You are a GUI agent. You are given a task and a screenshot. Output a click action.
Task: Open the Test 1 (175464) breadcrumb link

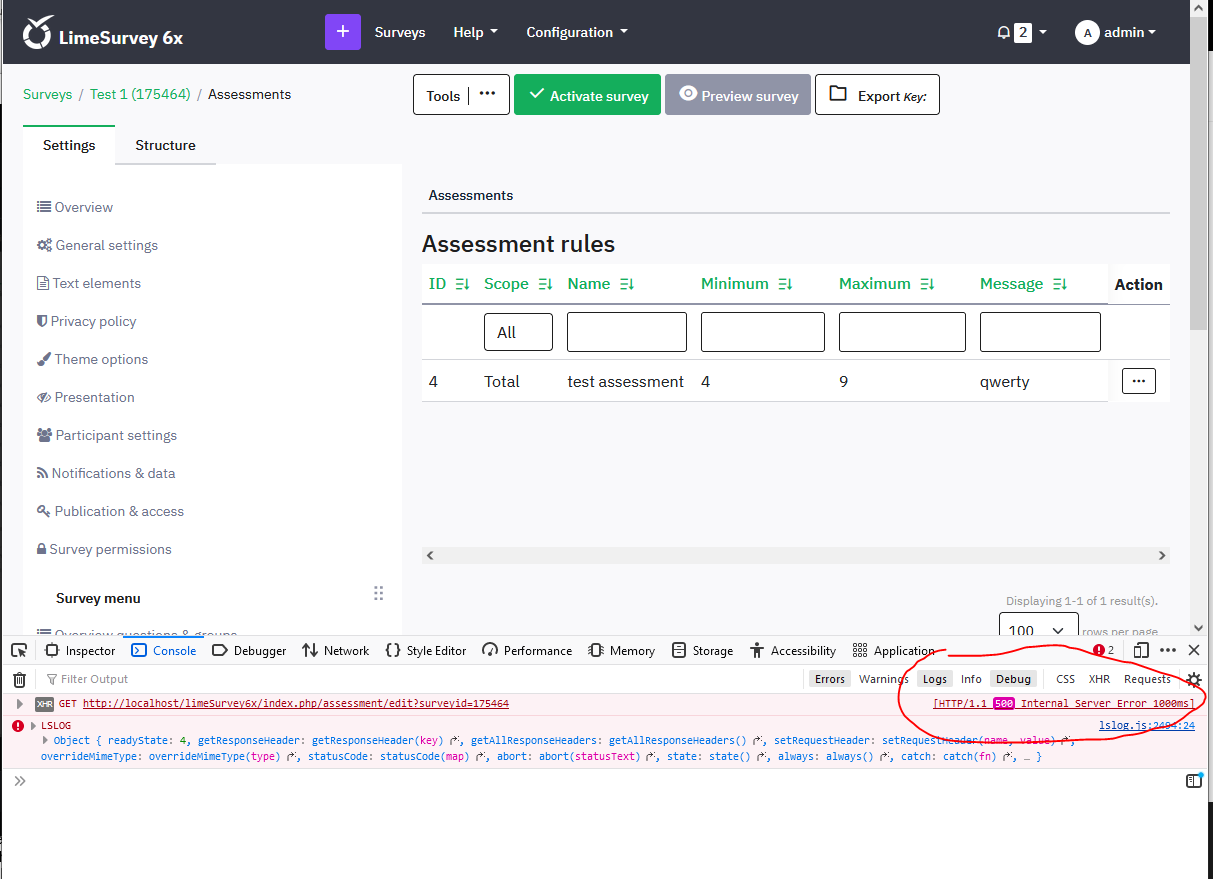point(140,94)
